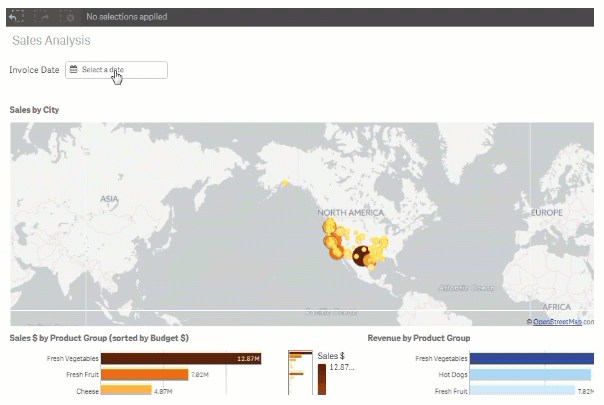Click the EUROPE map label
Viewport: 604px width, 405px height.
[547, 212]
